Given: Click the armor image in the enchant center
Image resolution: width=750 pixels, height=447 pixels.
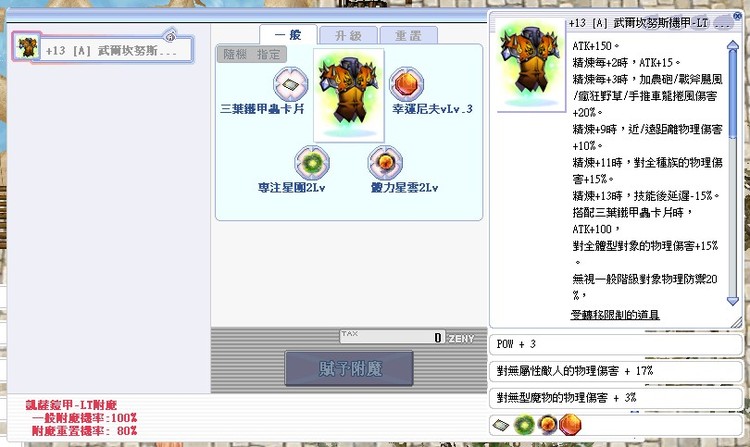Looking at the screenshot, I should pyautogui.click(x=349, y=95).
